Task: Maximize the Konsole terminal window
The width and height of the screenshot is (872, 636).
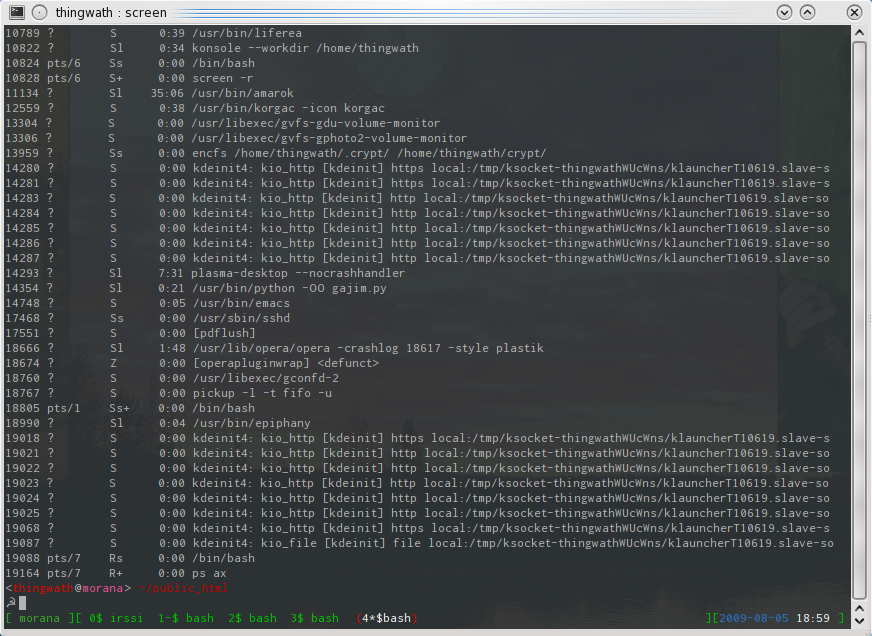Action: coord(807,12)
